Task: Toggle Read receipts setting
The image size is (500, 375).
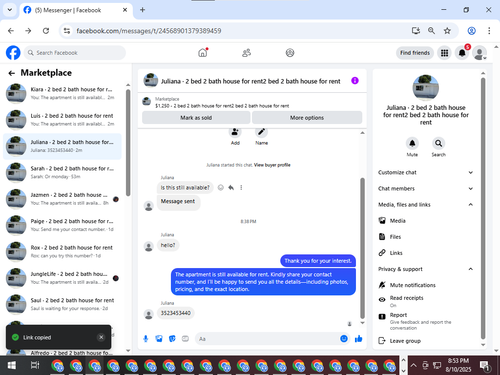Action: pos(426,301)
